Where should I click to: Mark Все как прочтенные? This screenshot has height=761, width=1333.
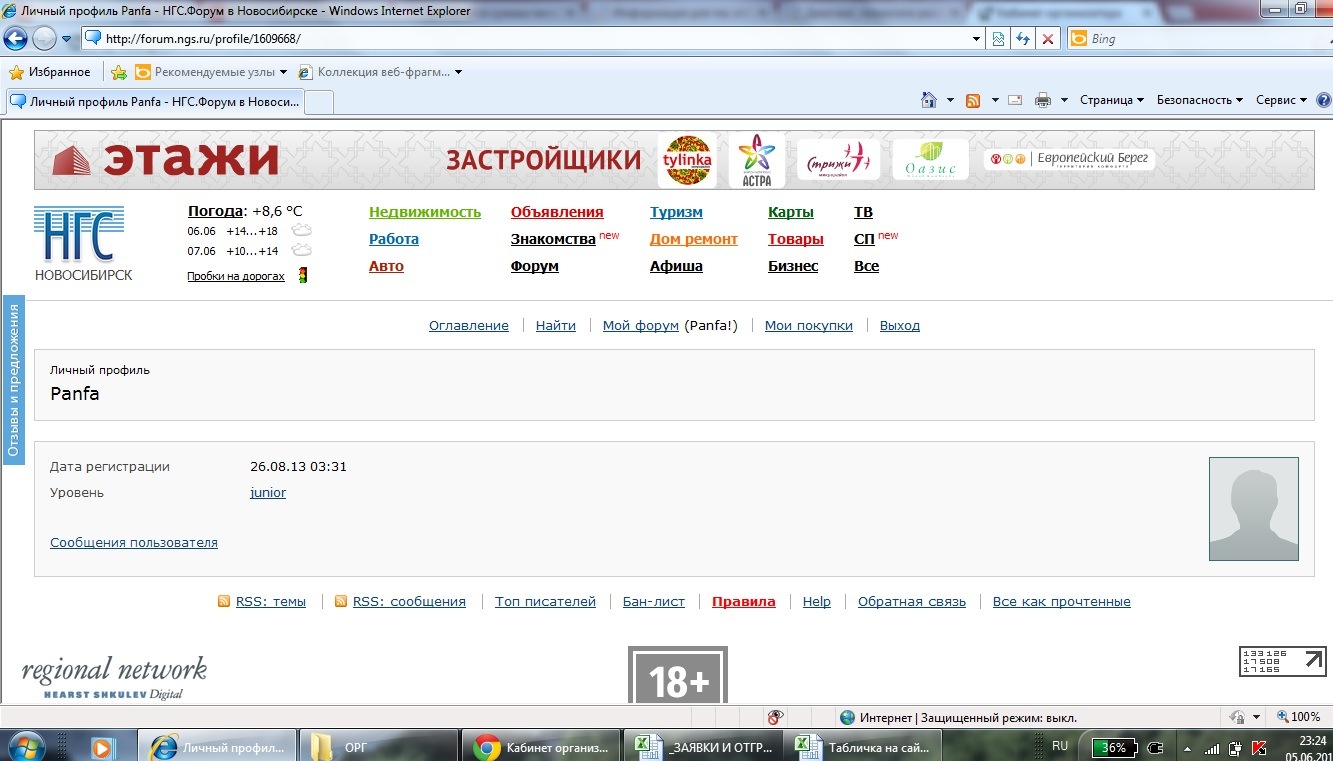point(1062,601)
